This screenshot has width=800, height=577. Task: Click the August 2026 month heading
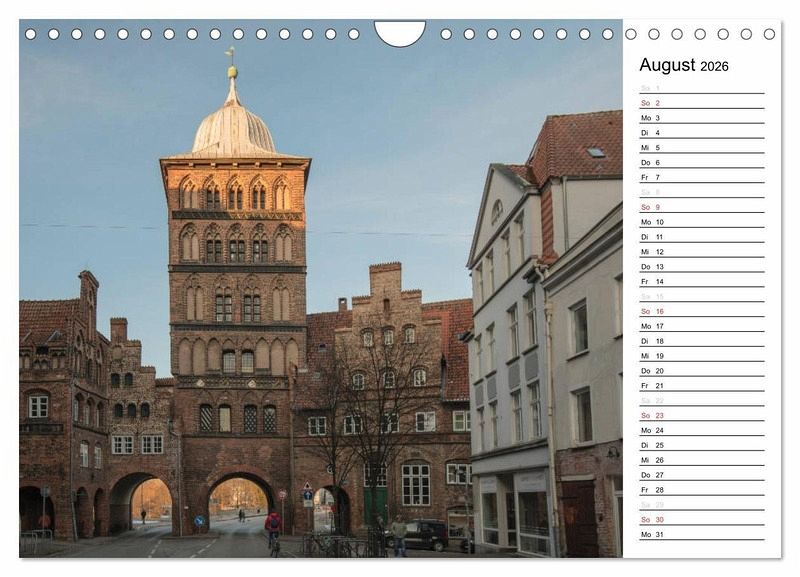(x=684, y=66)
